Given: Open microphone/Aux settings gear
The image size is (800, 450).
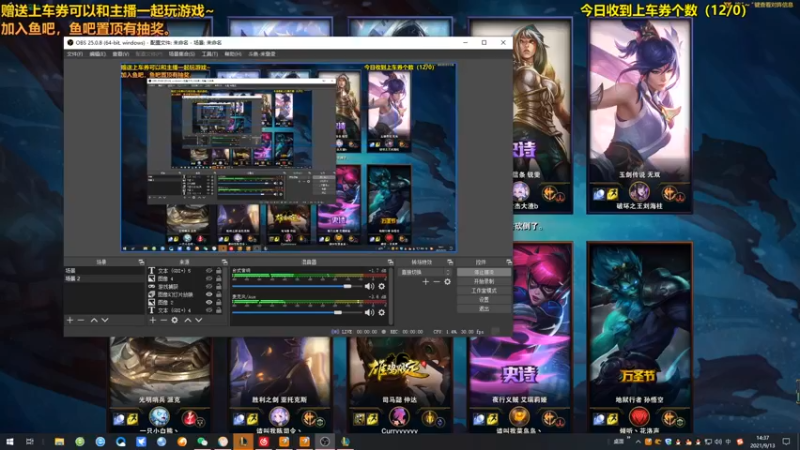Looking at the screenshot, I should tap(382, 312).
